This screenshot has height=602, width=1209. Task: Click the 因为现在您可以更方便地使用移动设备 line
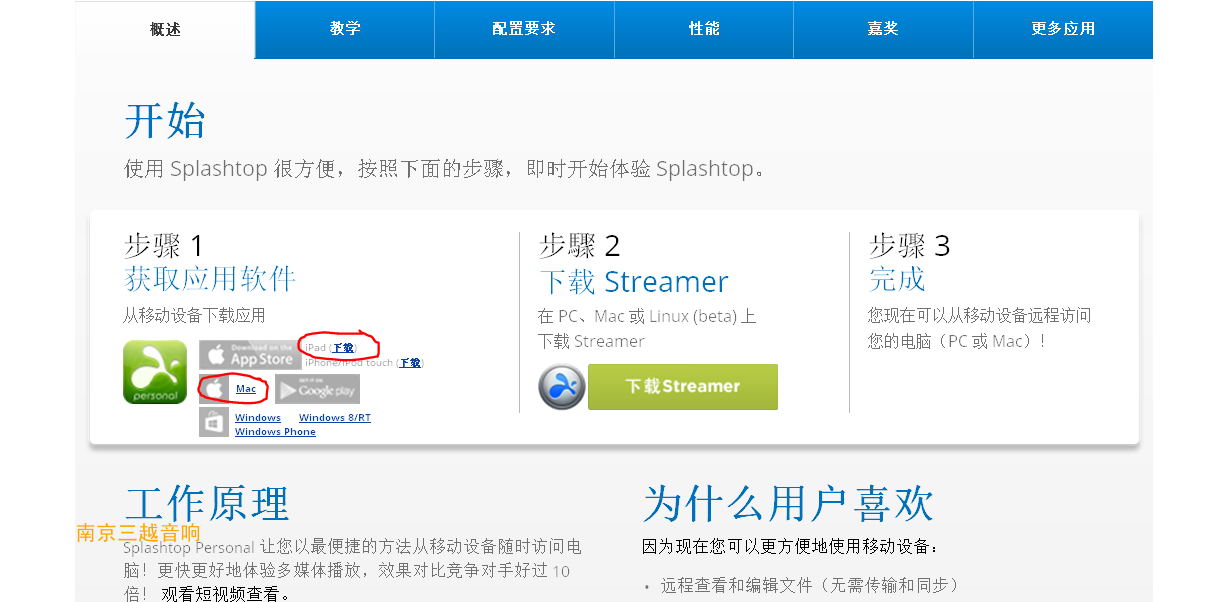point(791,547)
